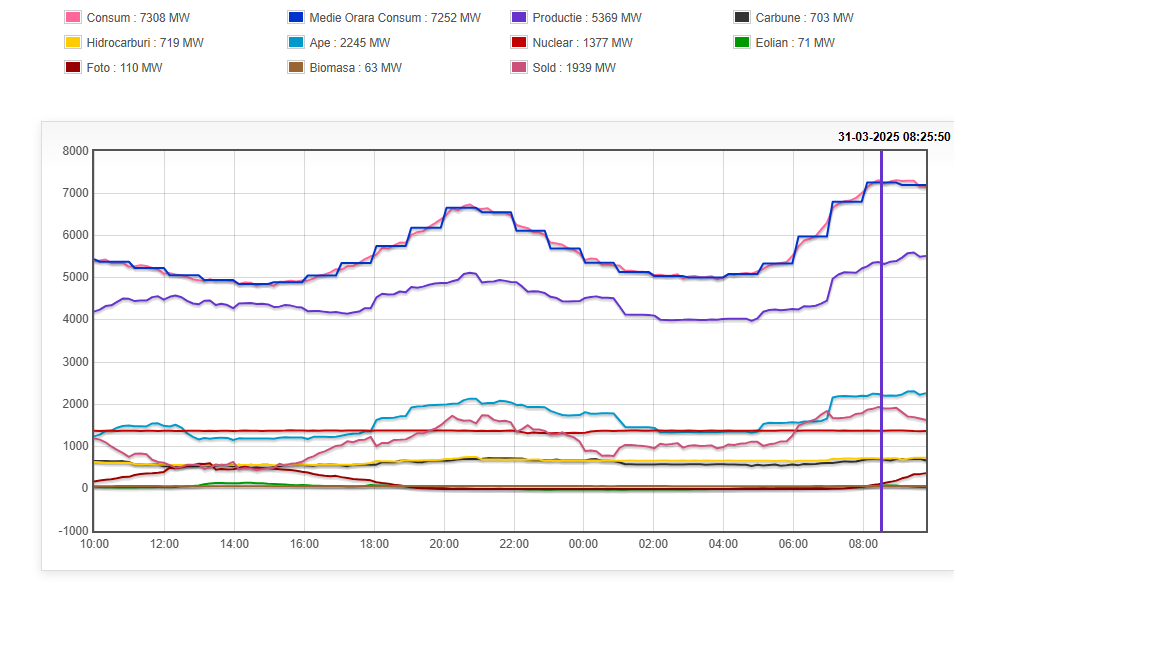Click the dark red Foto legend swatch
Screen dimensions: 1152x648
point(72,68)
